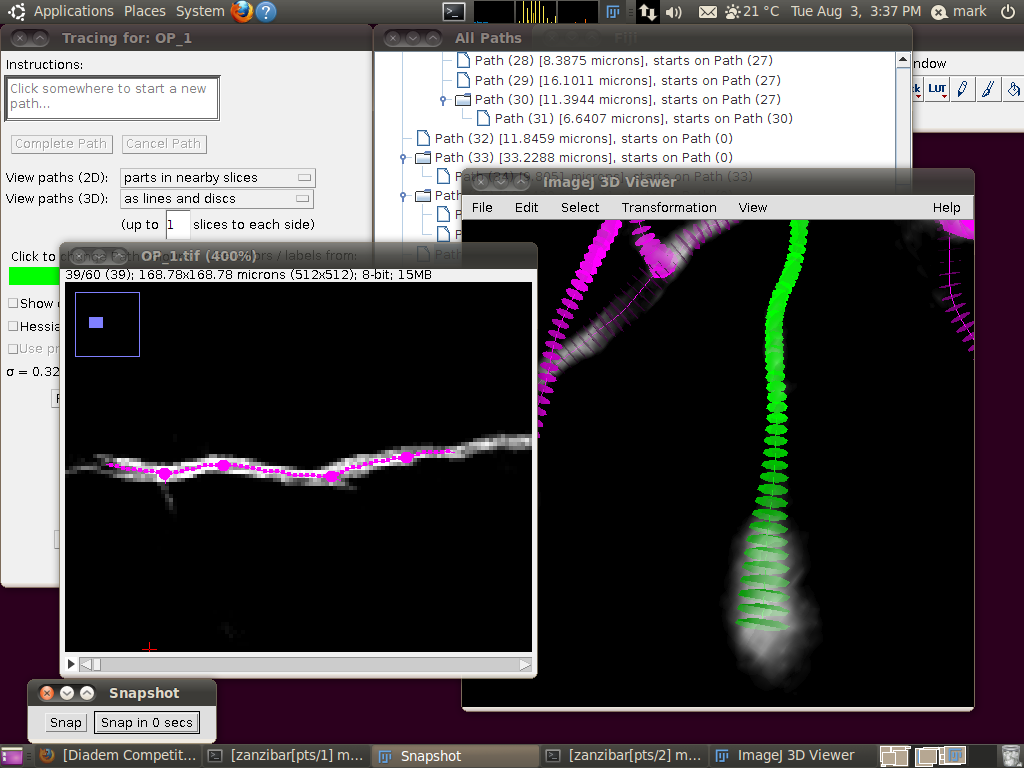The image size is (1024, 768).
Task: Collapse the Path (30) tree node
Action: (443, 100)
